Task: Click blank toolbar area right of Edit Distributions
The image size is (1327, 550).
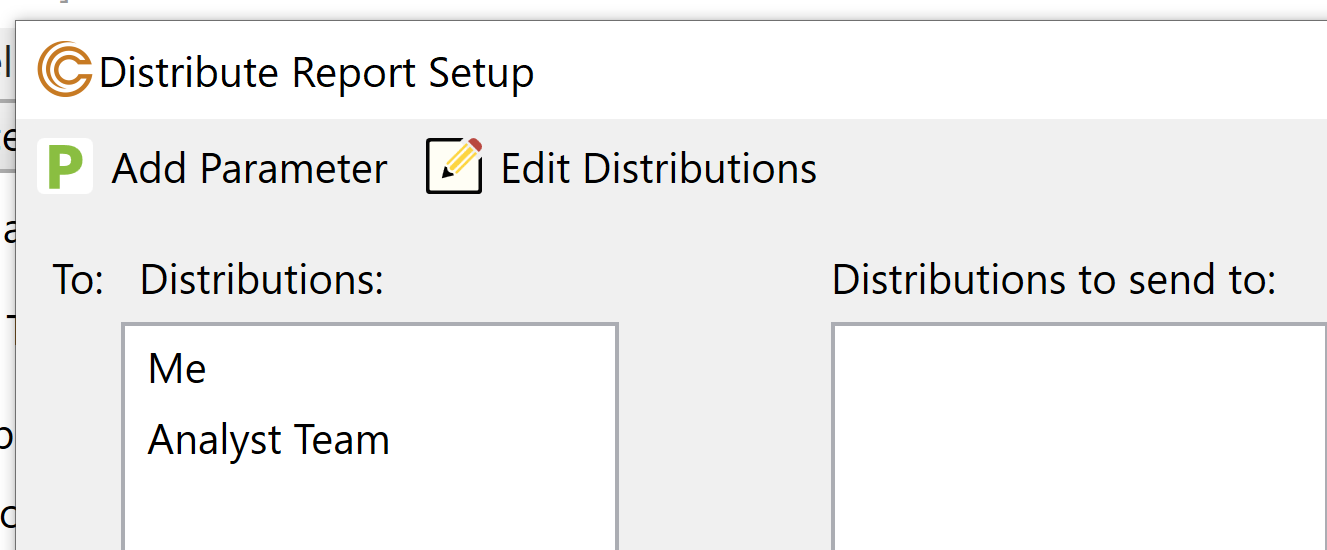Action: (1050, 167)
